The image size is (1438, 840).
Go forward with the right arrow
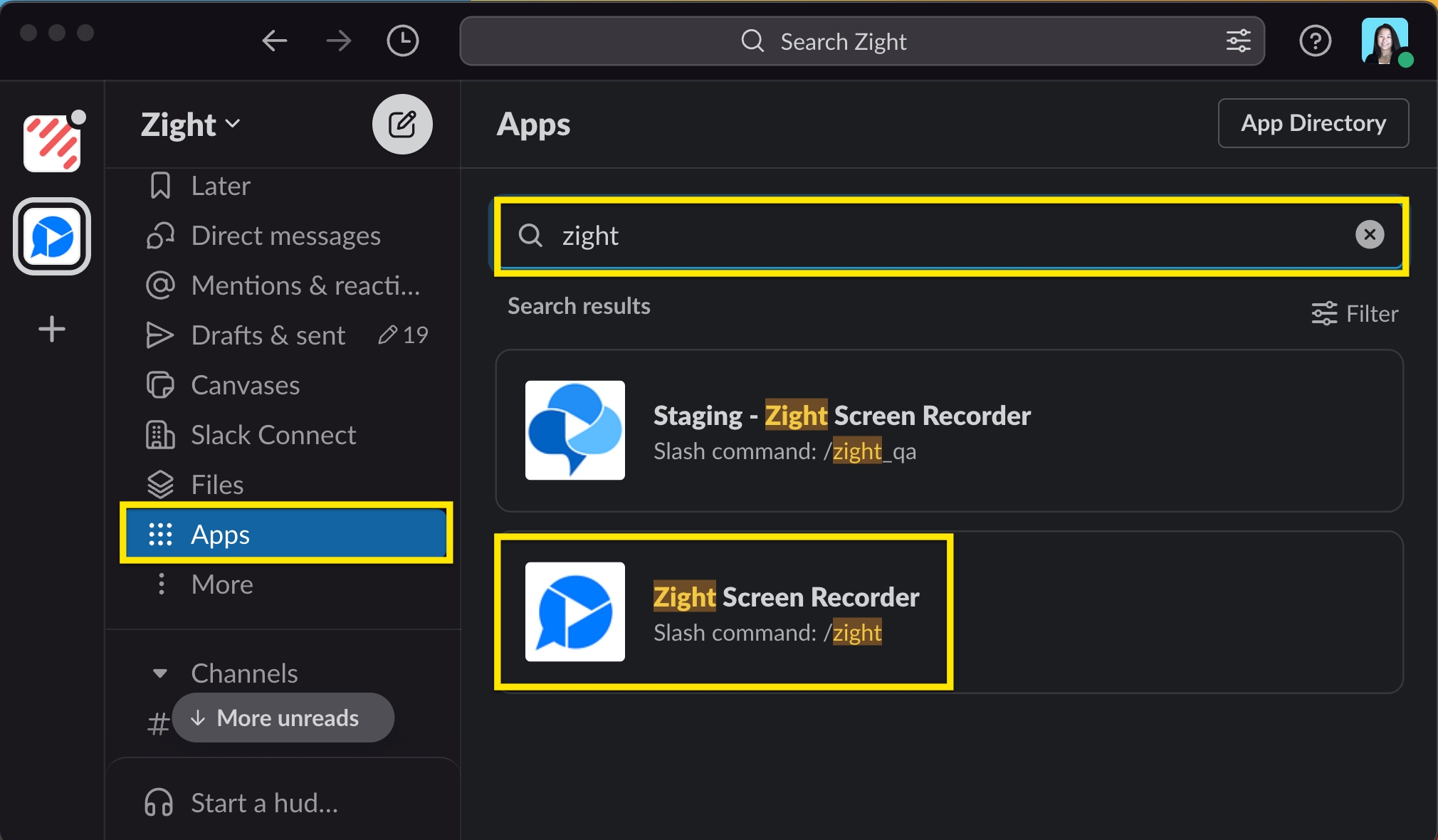point(339,41)
